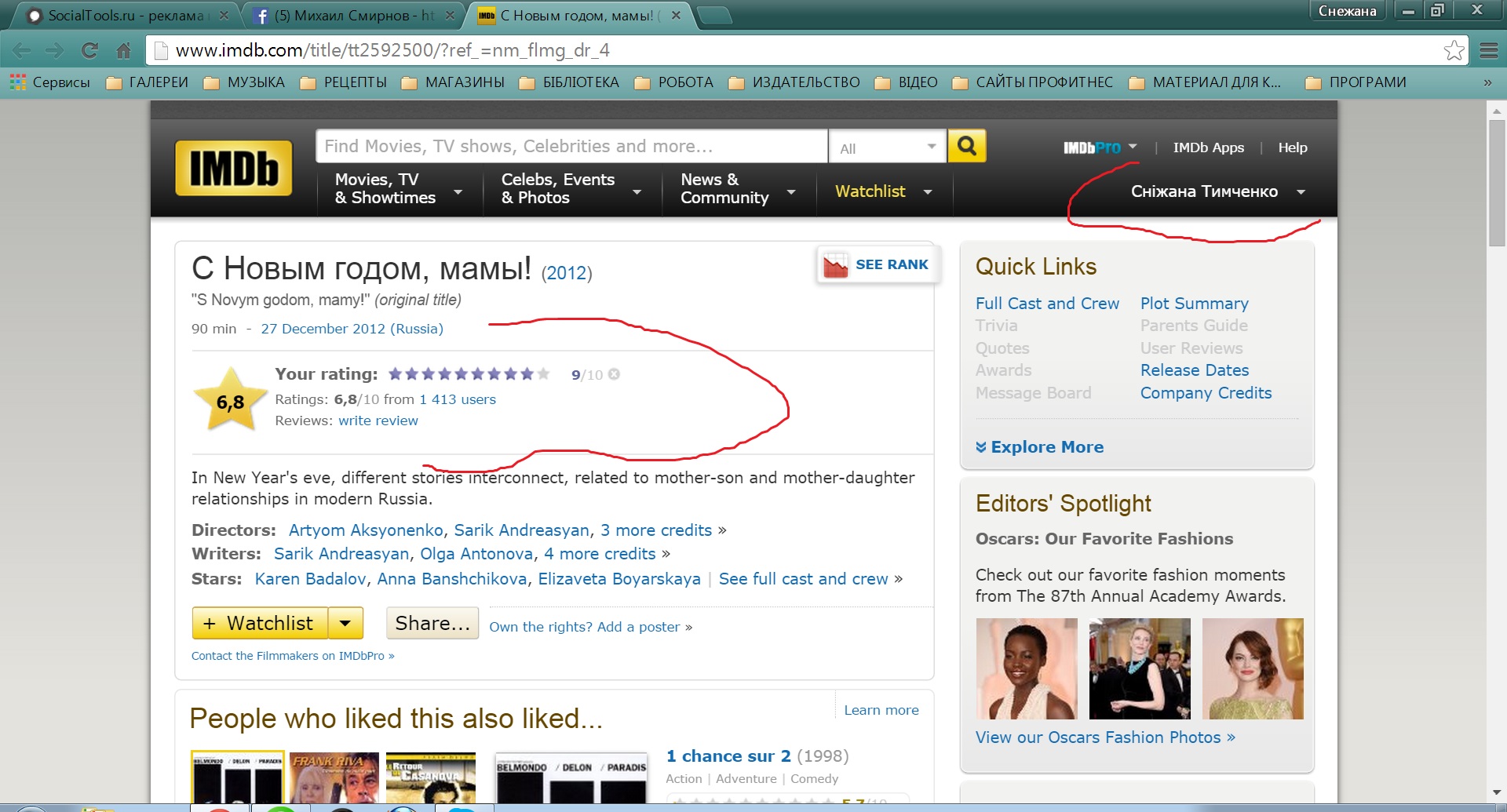Open the Company Credits link
This screenshot has width=1507, height=812.
pos(1206,393)
